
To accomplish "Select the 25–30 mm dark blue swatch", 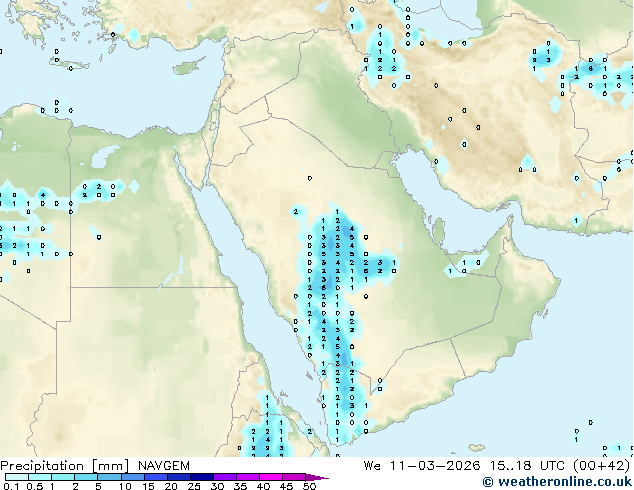I will tap(201, 477).
